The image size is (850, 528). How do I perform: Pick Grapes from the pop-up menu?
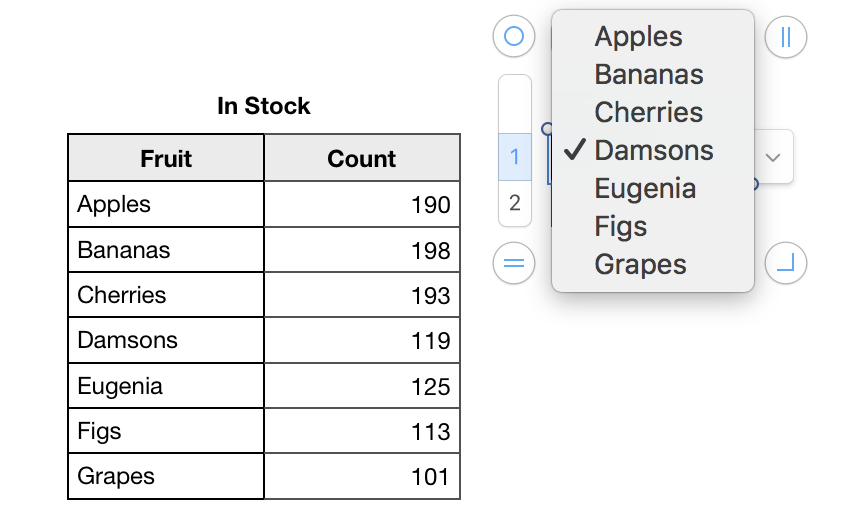click(x=640, y=265)
